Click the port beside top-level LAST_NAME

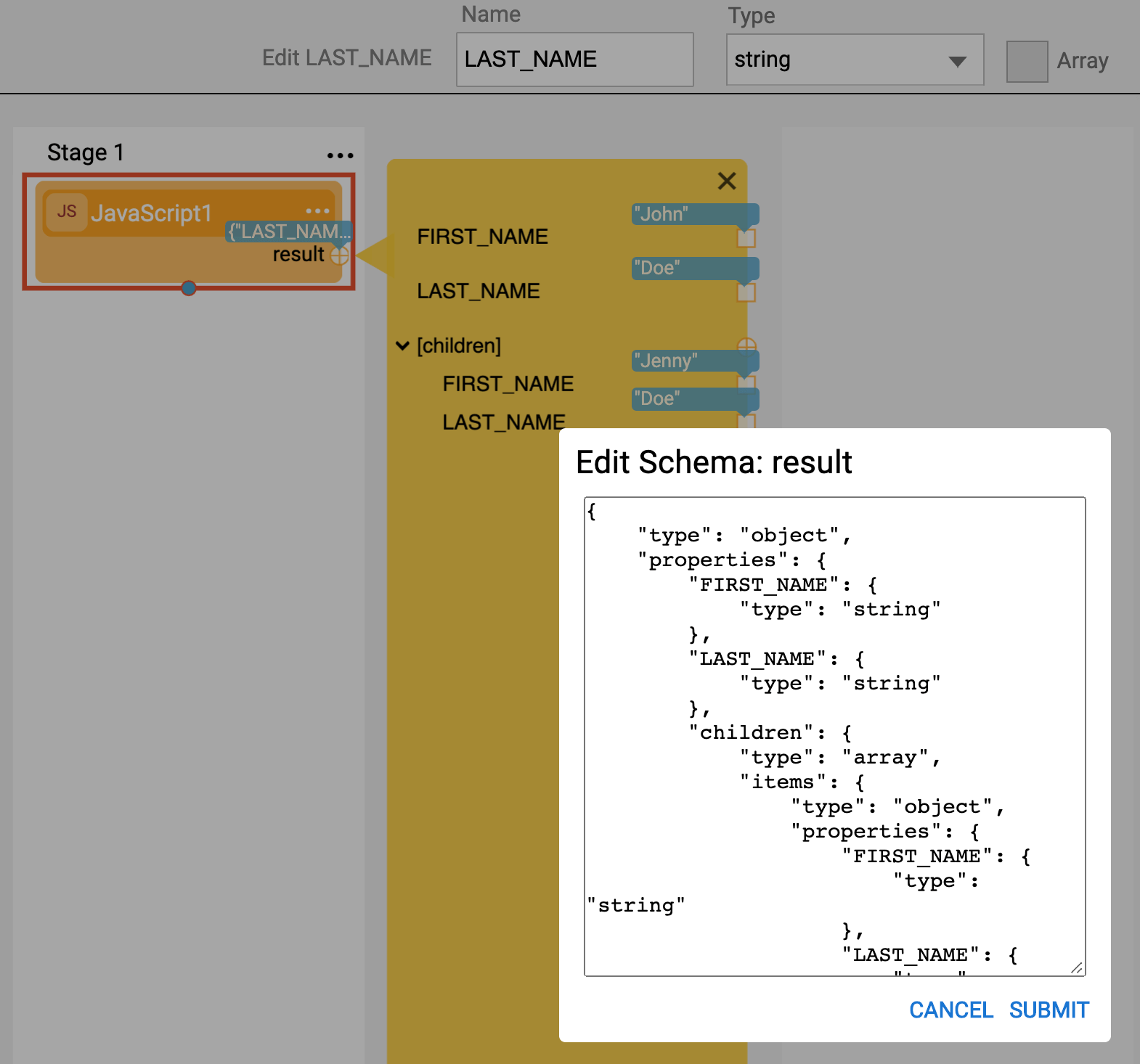coord(746,292)
